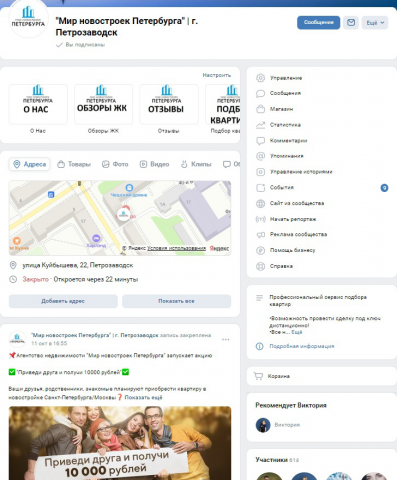Open Помощь бизнесу icon

pos(260,250)
